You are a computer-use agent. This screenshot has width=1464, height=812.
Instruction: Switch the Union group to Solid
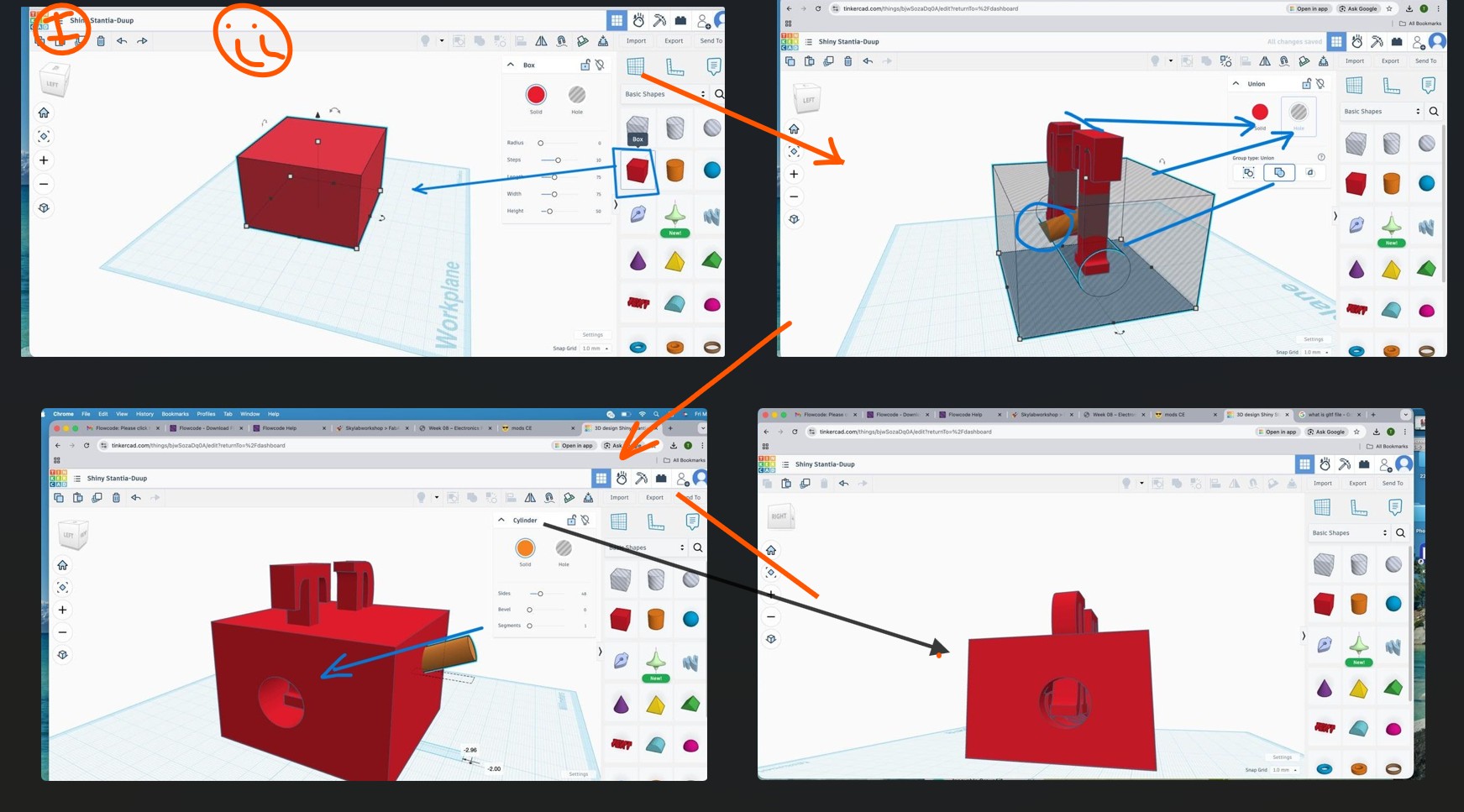click(x=1260, y=110)
